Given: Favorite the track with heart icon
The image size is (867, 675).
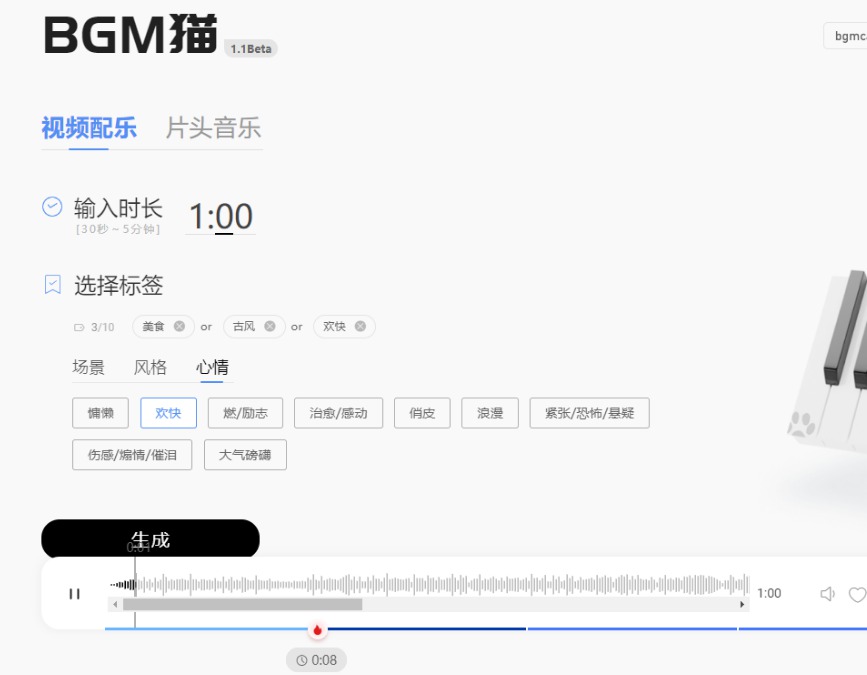Looking at the screenshot, I should 856,594.
